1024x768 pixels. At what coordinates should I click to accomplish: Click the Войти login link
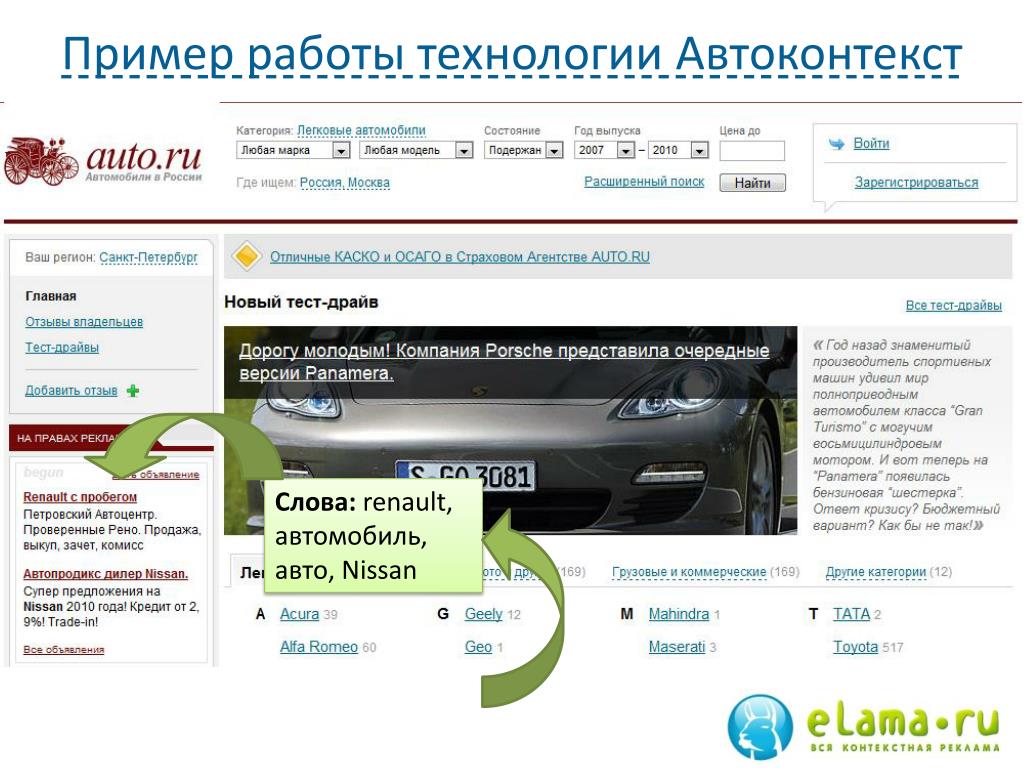point(871,144)
